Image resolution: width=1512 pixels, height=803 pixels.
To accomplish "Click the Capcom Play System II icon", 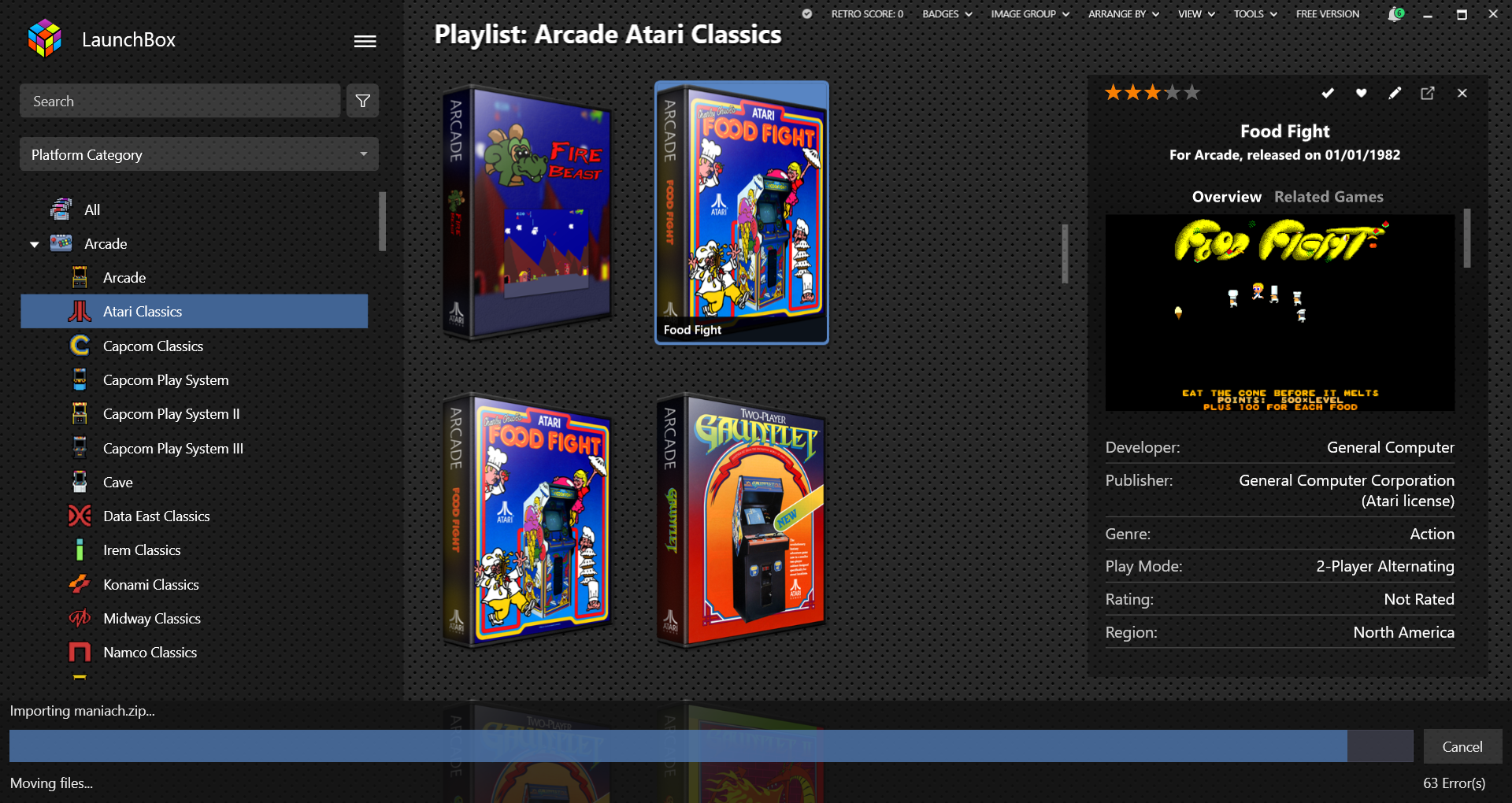I will tap(80, 413).
